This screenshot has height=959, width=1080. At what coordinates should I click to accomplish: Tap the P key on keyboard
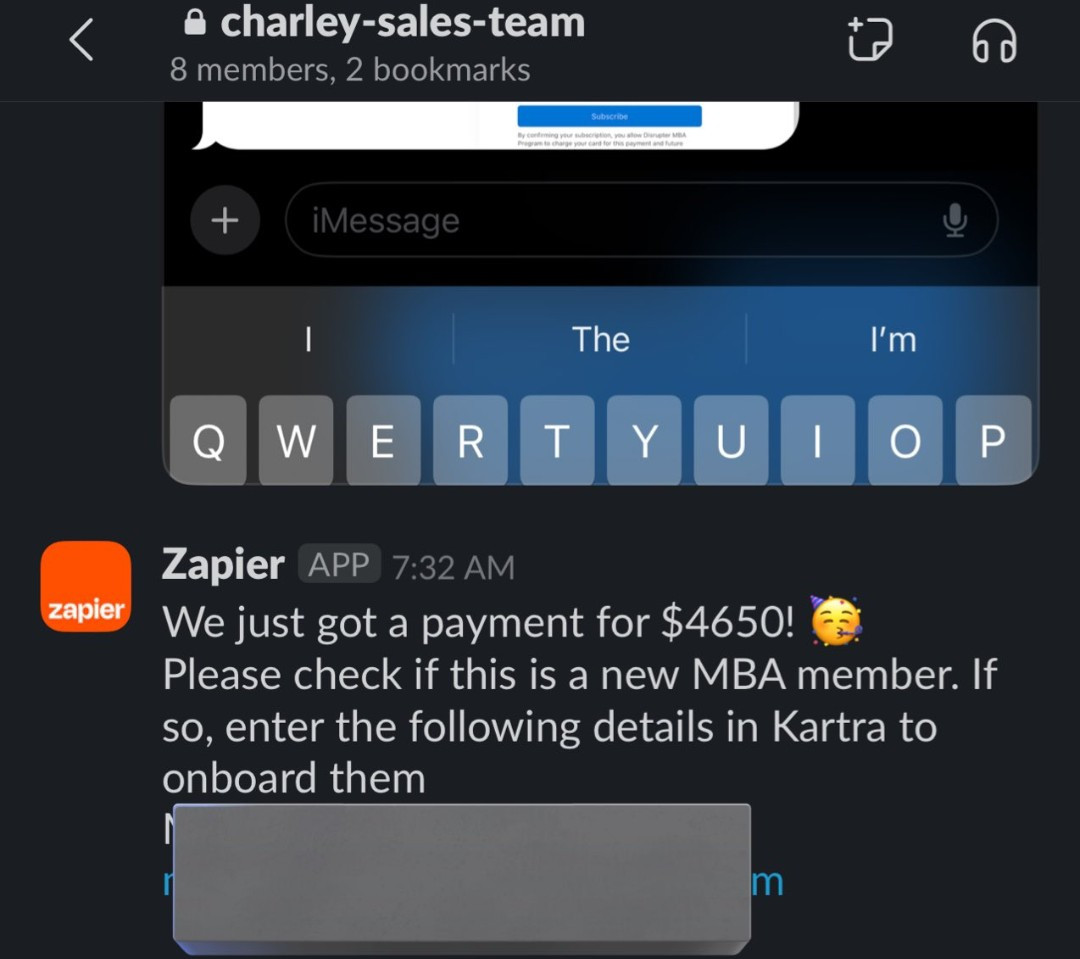[993, 440]
